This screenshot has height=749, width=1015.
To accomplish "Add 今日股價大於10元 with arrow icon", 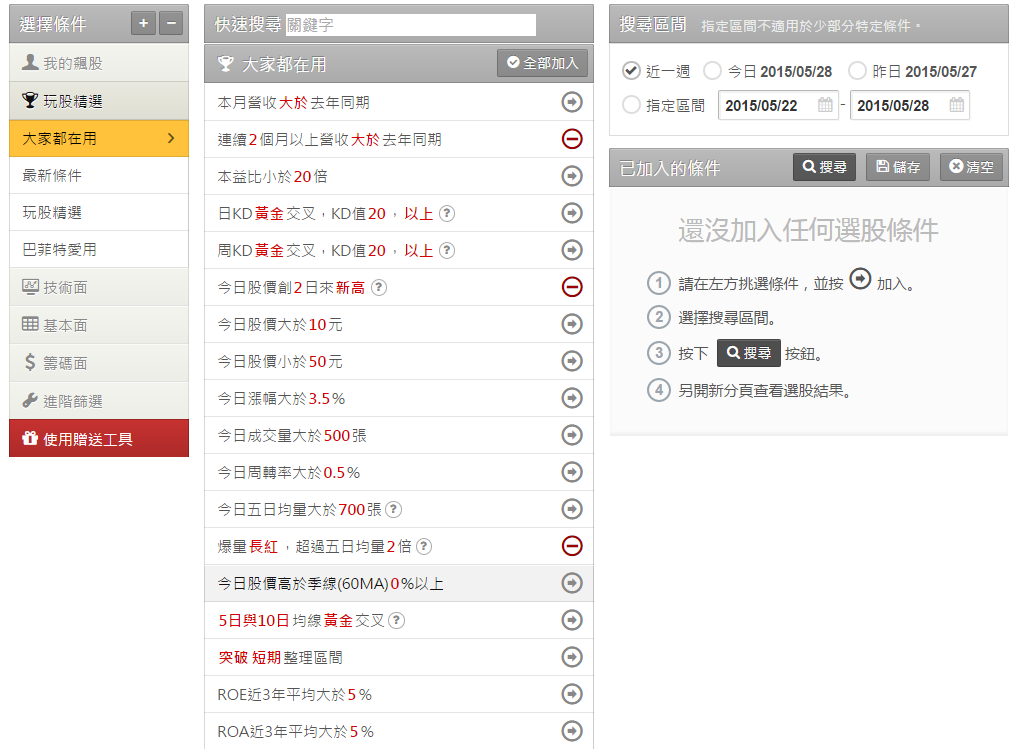I will pyautogui.click(x=572, y=324).
